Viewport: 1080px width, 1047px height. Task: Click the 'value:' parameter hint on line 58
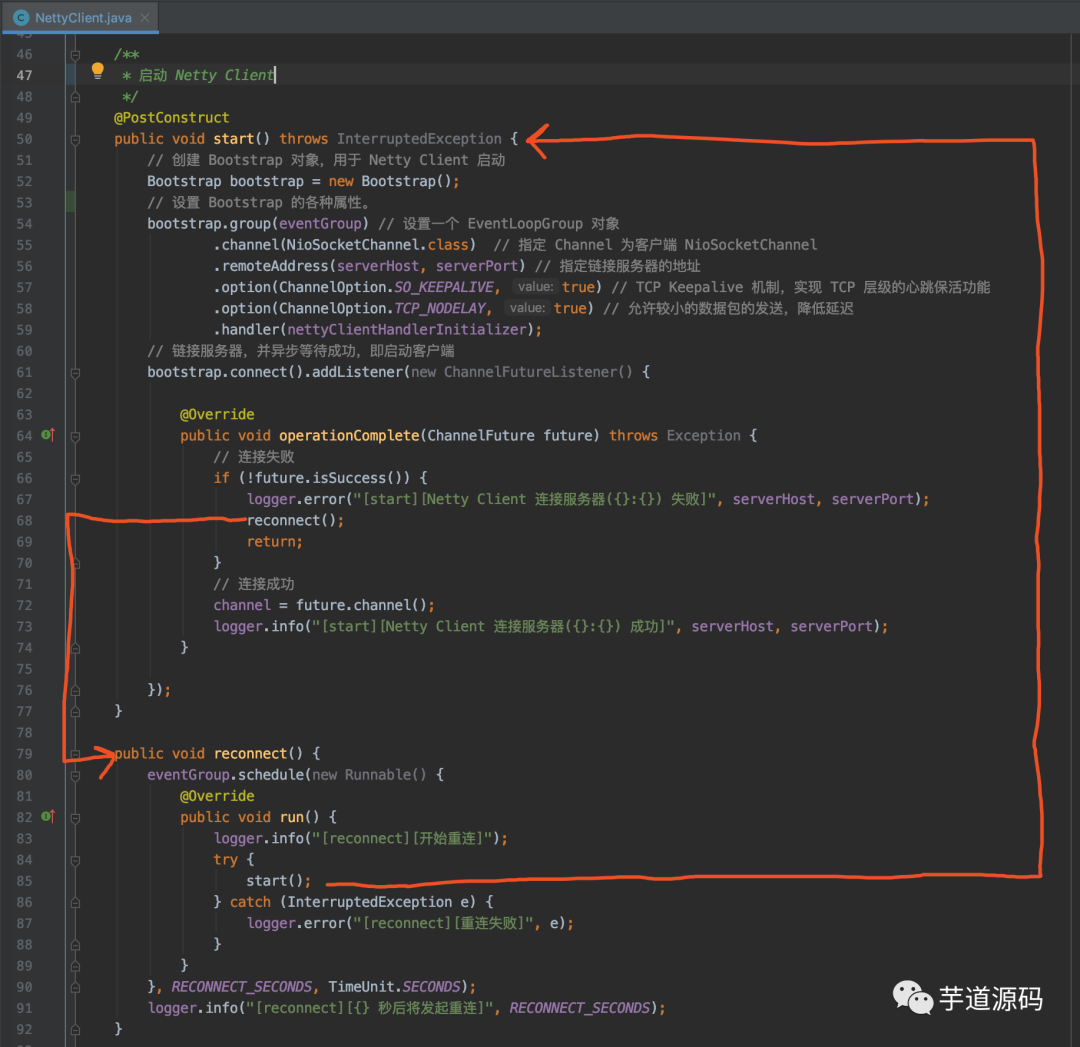pyautogui.click(x=527, y=309)
